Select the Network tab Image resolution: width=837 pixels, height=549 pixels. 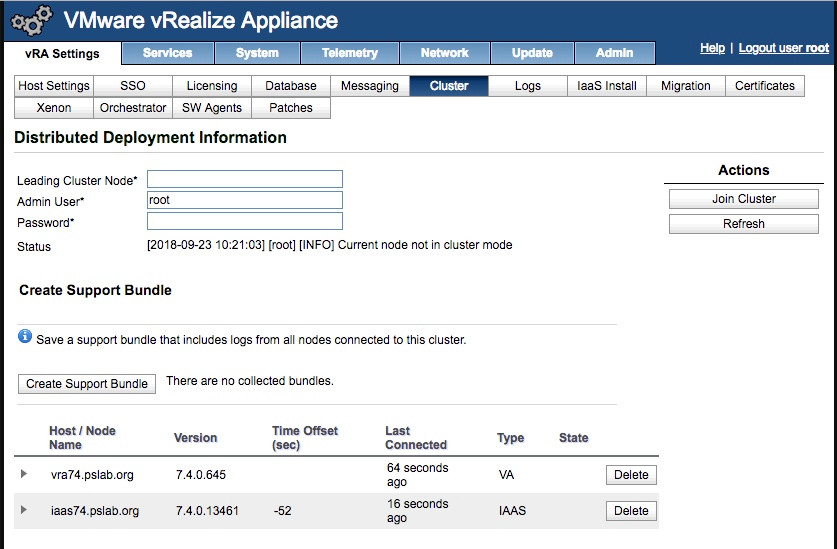[445, 53]
